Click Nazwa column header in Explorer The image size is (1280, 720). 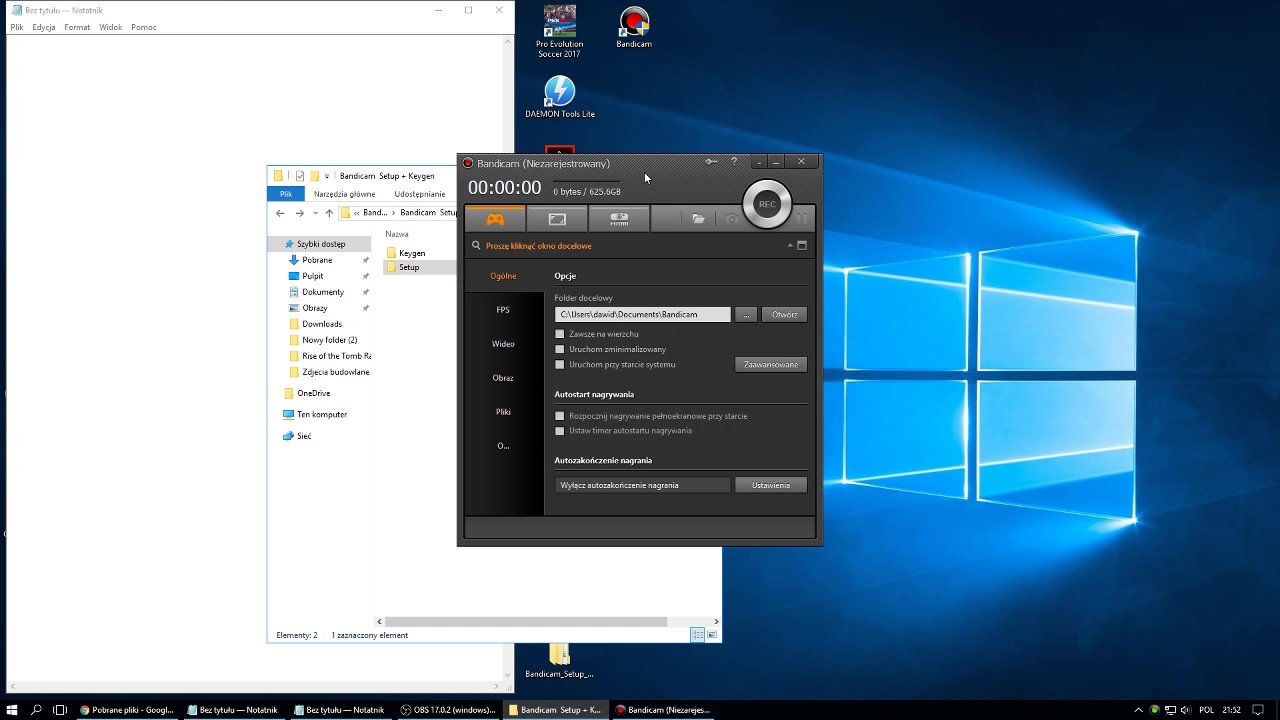(x=397, y=234)
